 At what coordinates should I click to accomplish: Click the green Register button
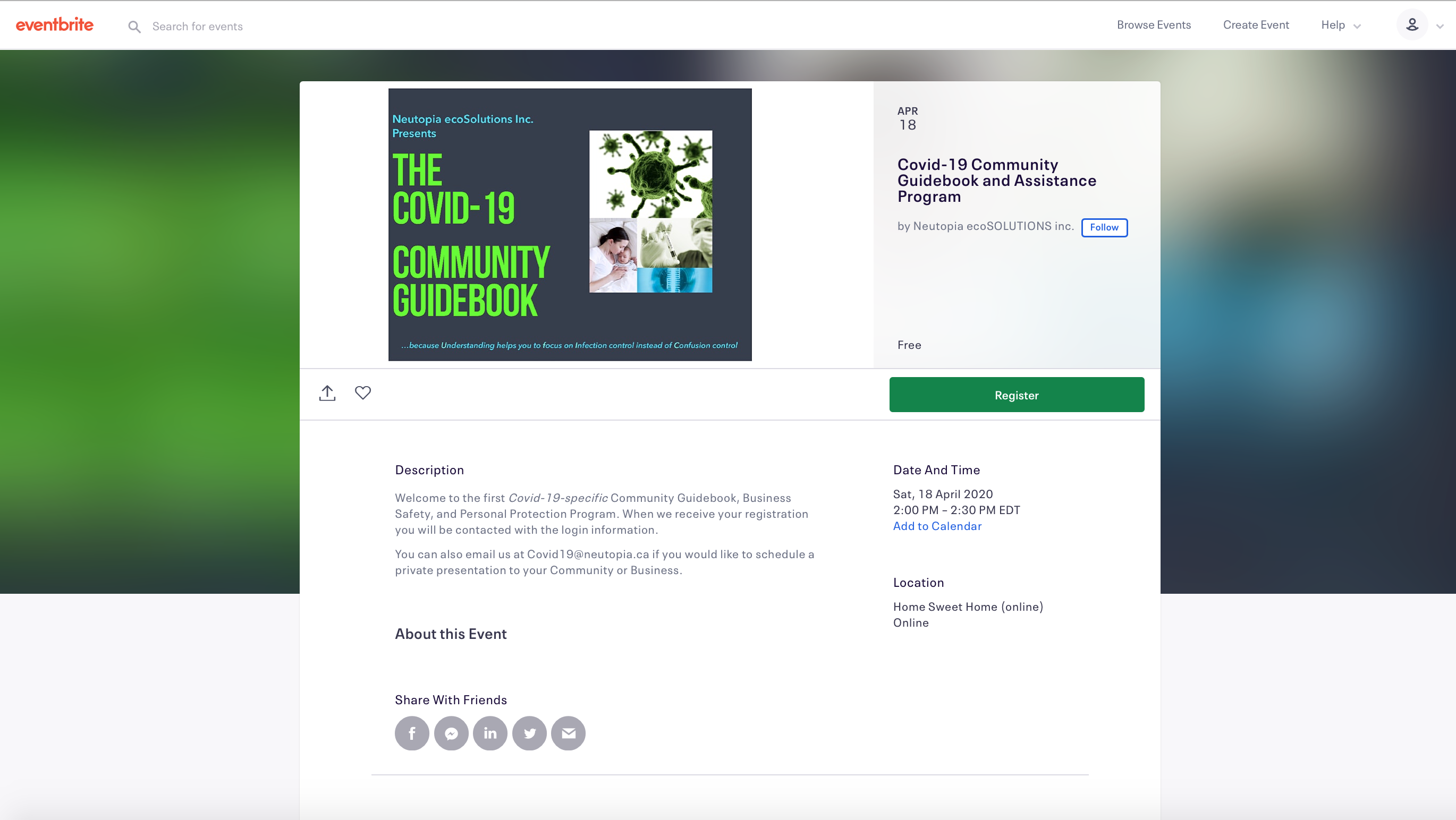click(x=1016, y=395)
